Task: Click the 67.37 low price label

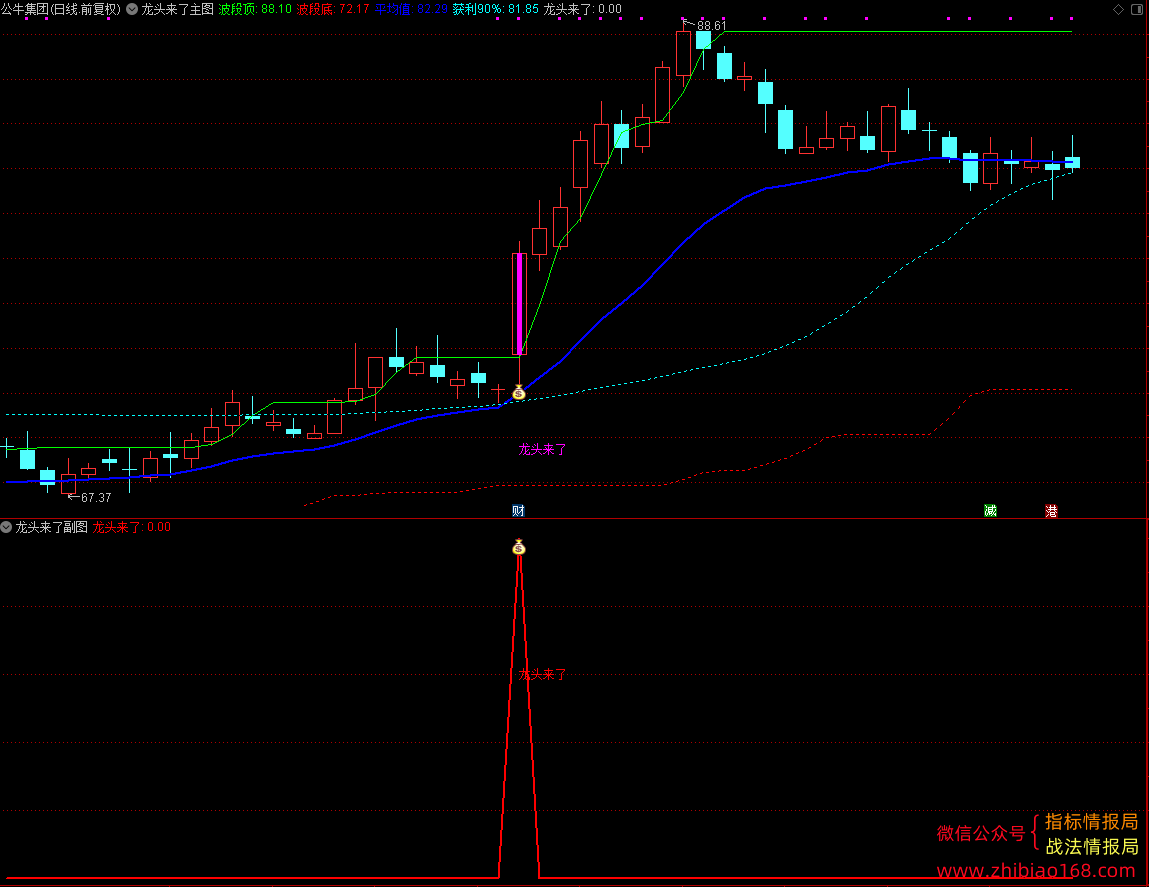Action: pyautogui.click(x=96, y=498)
